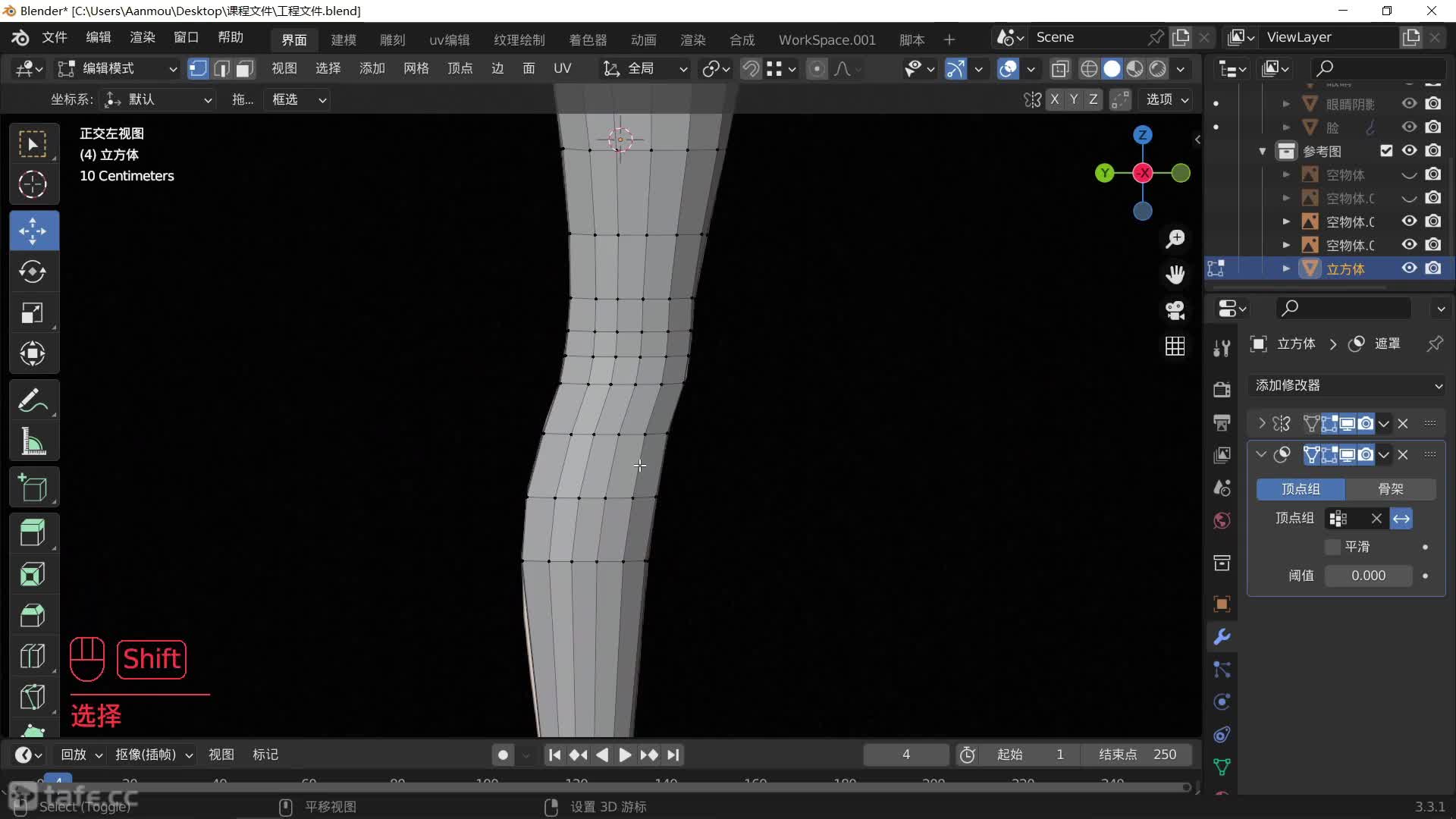Open the Tool properties tab

tap(1222, 348)
